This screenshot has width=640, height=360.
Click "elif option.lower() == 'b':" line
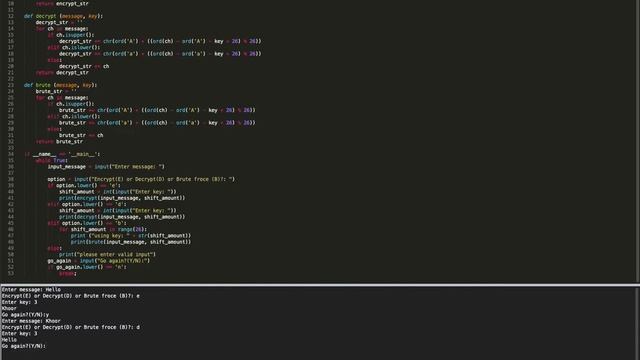click(87, 223)
